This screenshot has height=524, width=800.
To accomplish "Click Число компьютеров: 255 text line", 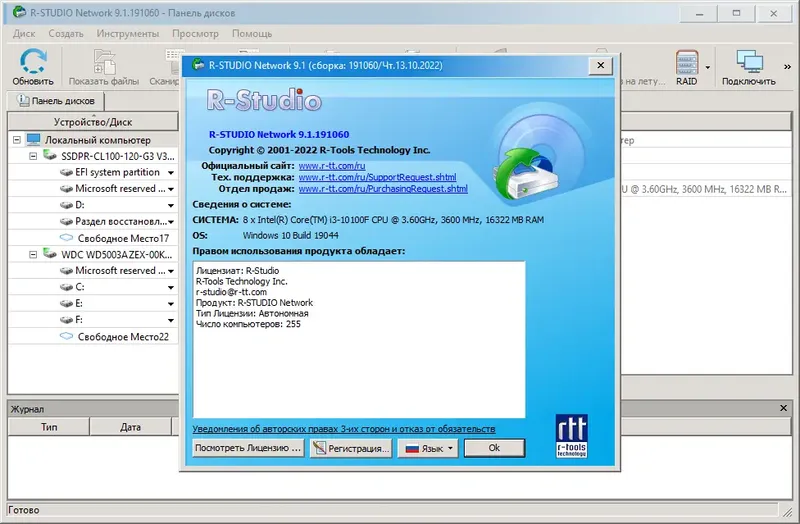I will [x=248, y=324].
